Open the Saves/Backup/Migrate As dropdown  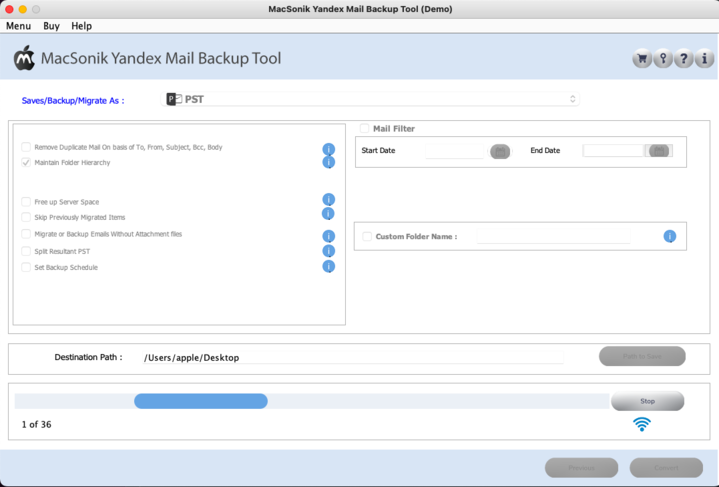pyautogui.click(x=370, y=99)
